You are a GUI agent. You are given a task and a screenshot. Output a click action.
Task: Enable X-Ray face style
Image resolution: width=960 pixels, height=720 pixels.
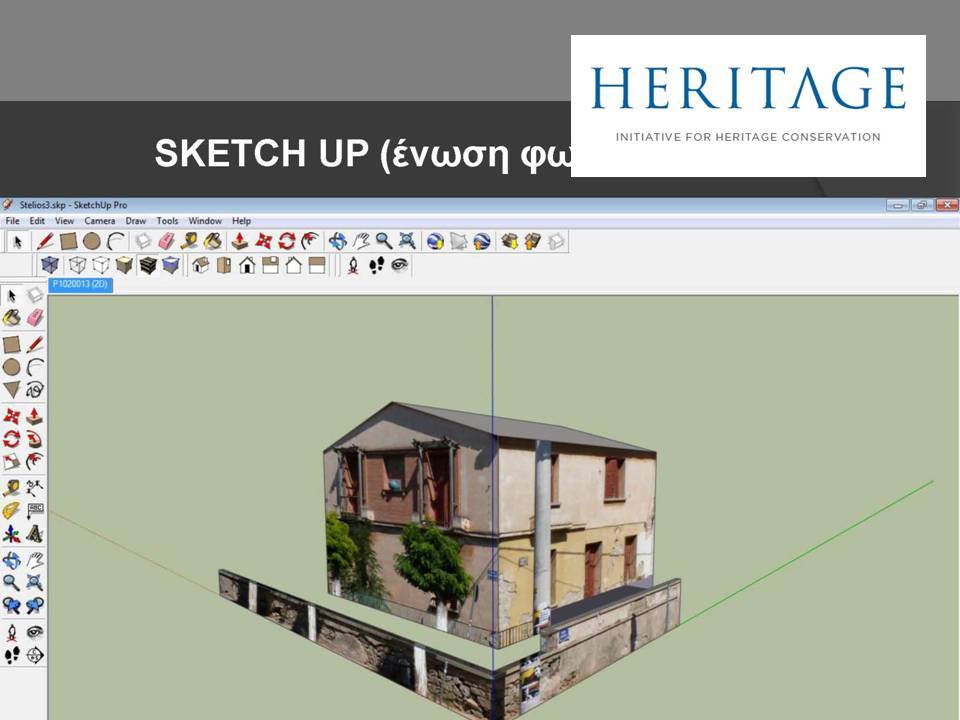coord(50,265)
